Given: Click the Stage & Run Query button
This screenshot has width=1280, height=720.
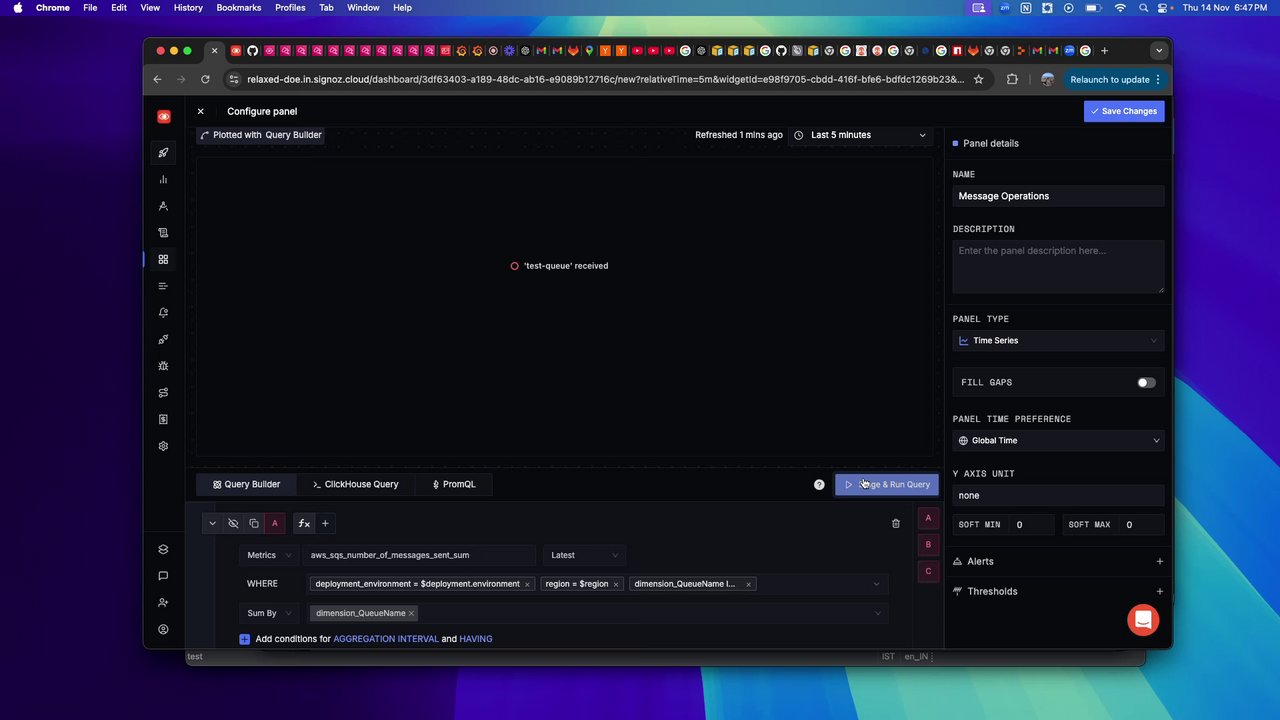Looking at the screenshot, I should (x=887, y=484).
